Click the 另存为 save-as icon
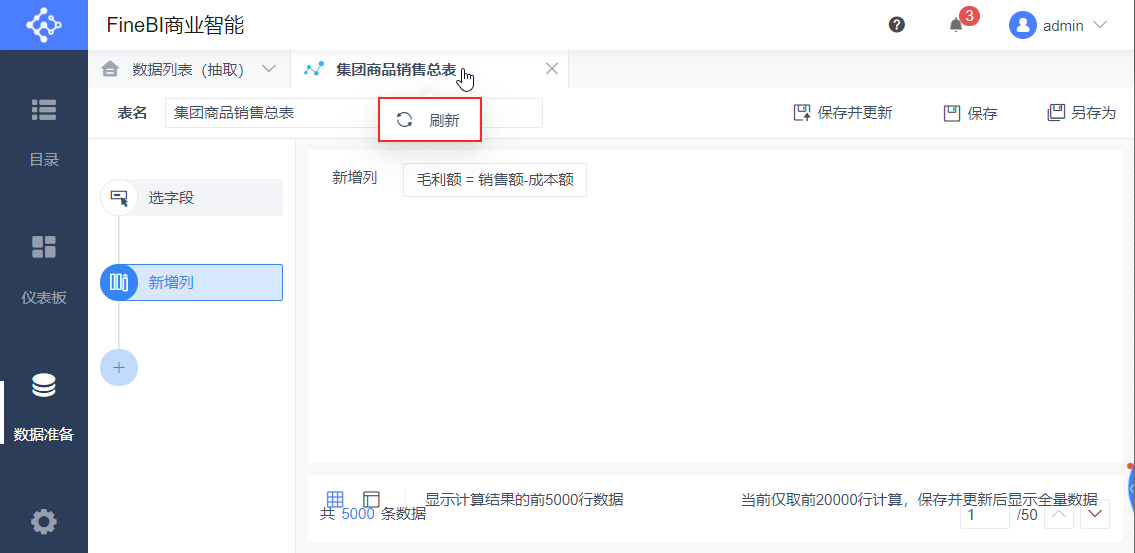The height and width of the screenshot is (553, 1135). (1056, 112)
